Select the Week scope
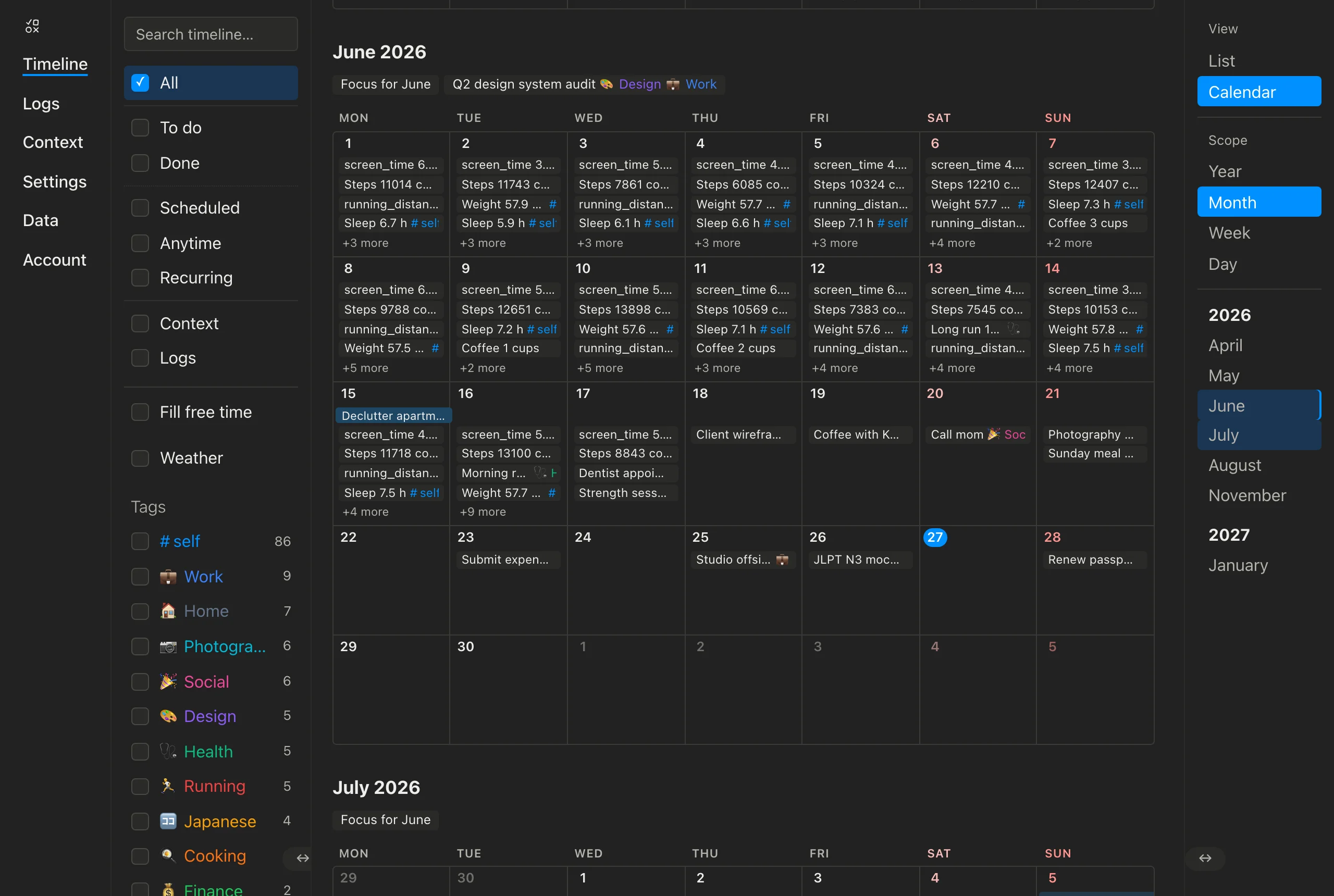This screenshot has width=1334, height=896. click(x=1259, y=233)
